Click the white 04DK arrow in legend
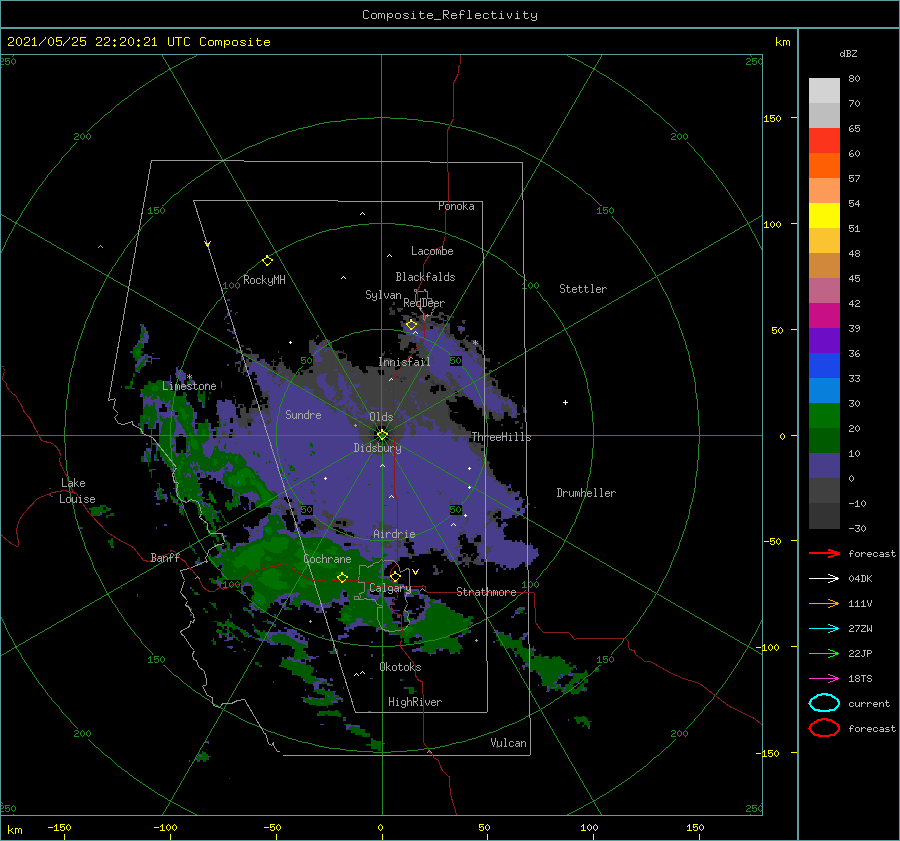This screenshot has width=900, height=841. 824,579
